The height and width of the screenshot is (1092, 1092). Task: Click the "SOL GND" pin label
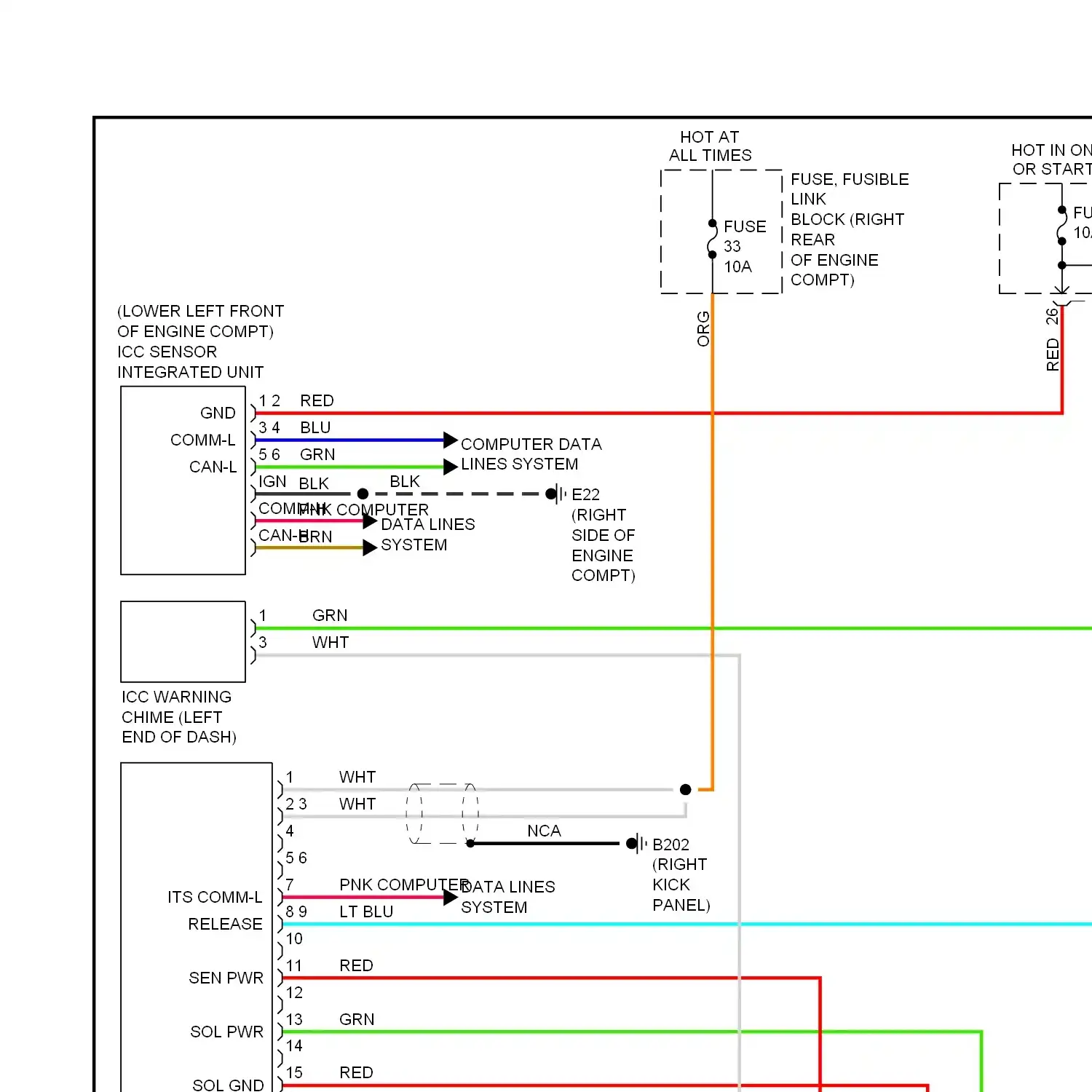tap(228, 1085)
